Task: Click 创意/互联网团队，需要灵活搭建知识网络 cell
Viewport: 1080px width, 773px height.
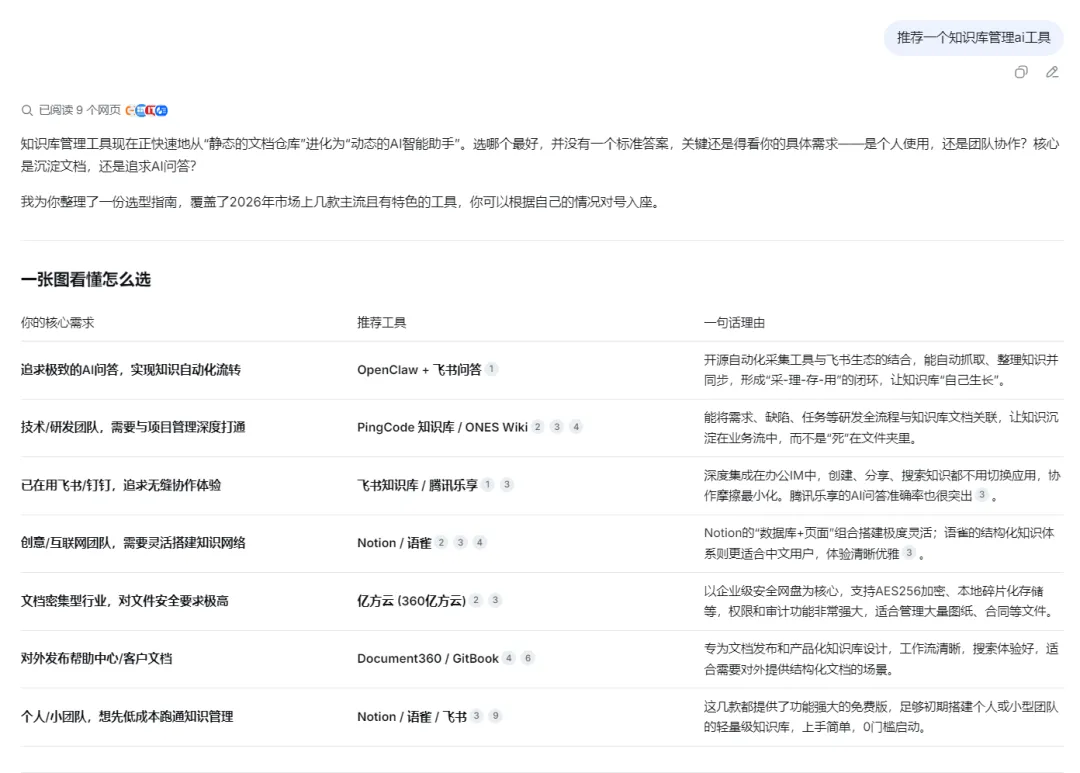Action: [133, 543]
